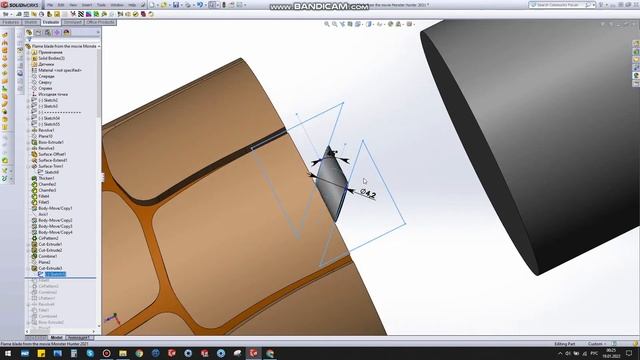Click the Chrome icon in taskbar

pos(139,353)
